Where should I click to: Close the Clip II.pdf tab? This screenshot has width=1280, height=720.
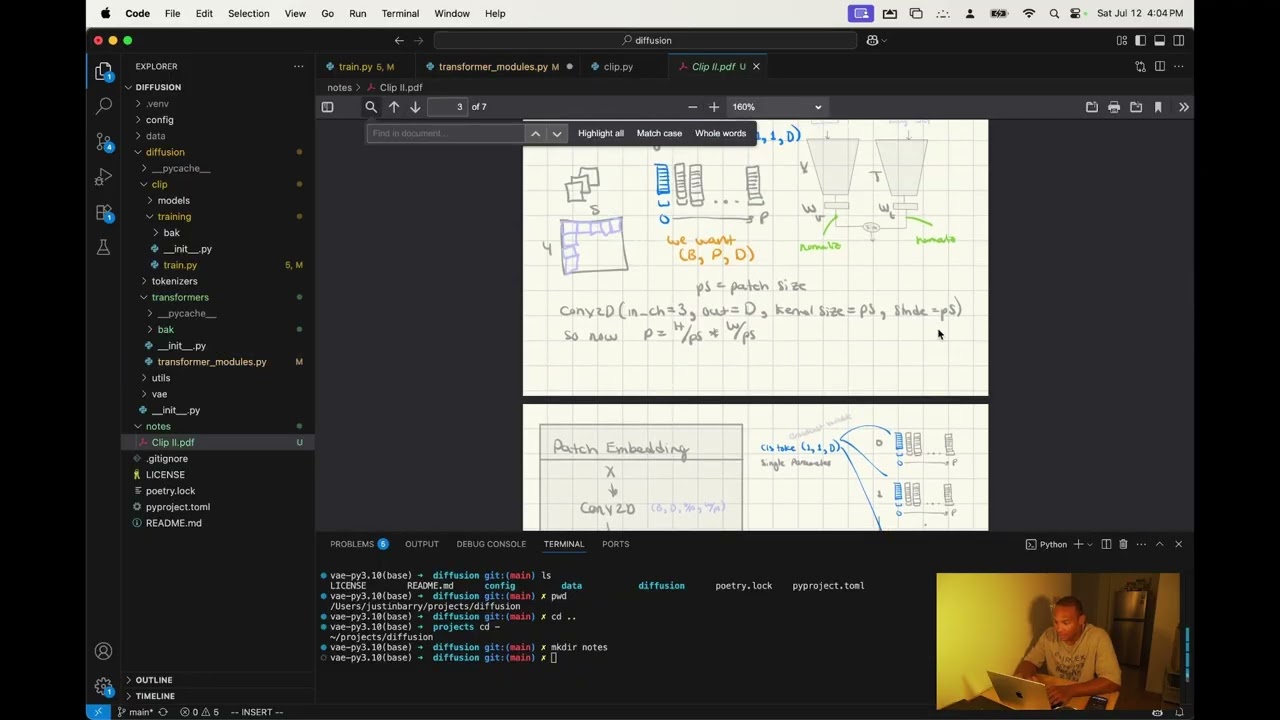tap(756, 66)
